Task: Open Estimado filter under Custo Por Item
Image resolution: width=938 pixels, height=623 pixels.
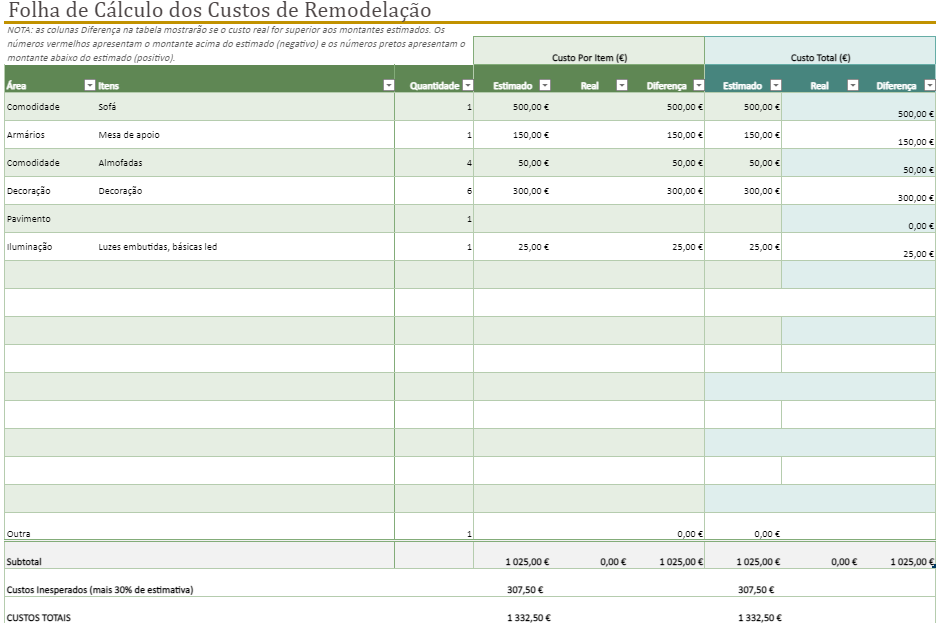Action: point(545,86)
